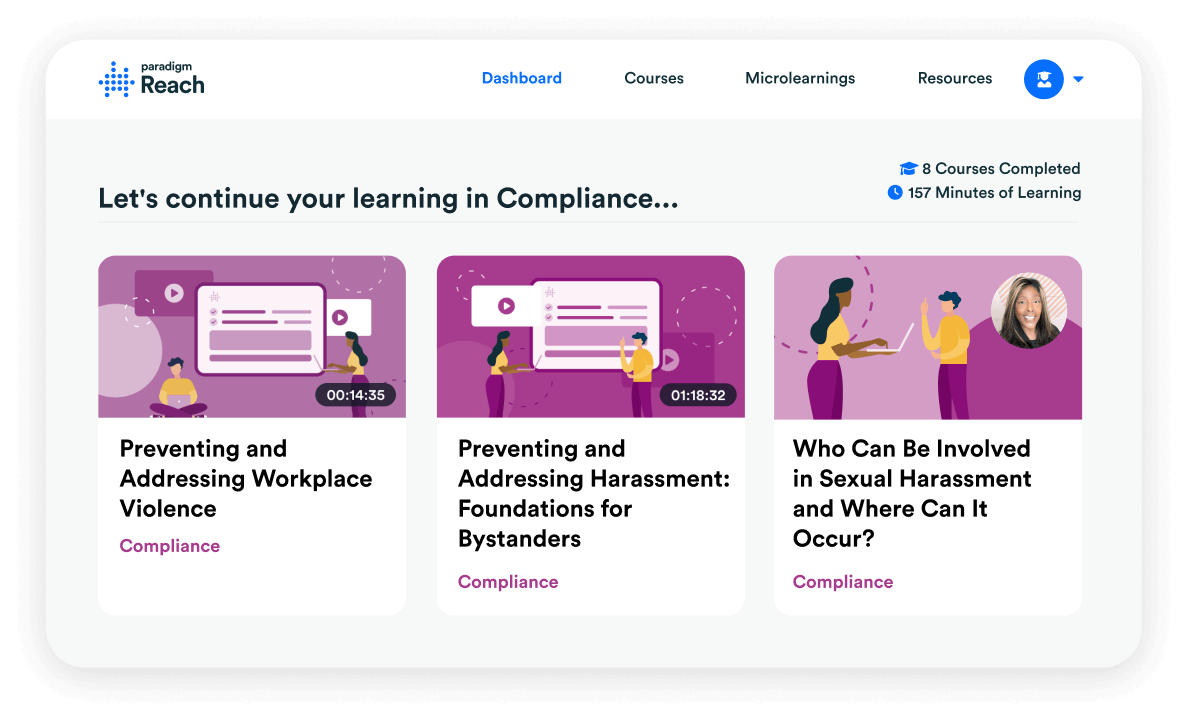Click the Paradigm Reach logo

[x=152, y=79]
